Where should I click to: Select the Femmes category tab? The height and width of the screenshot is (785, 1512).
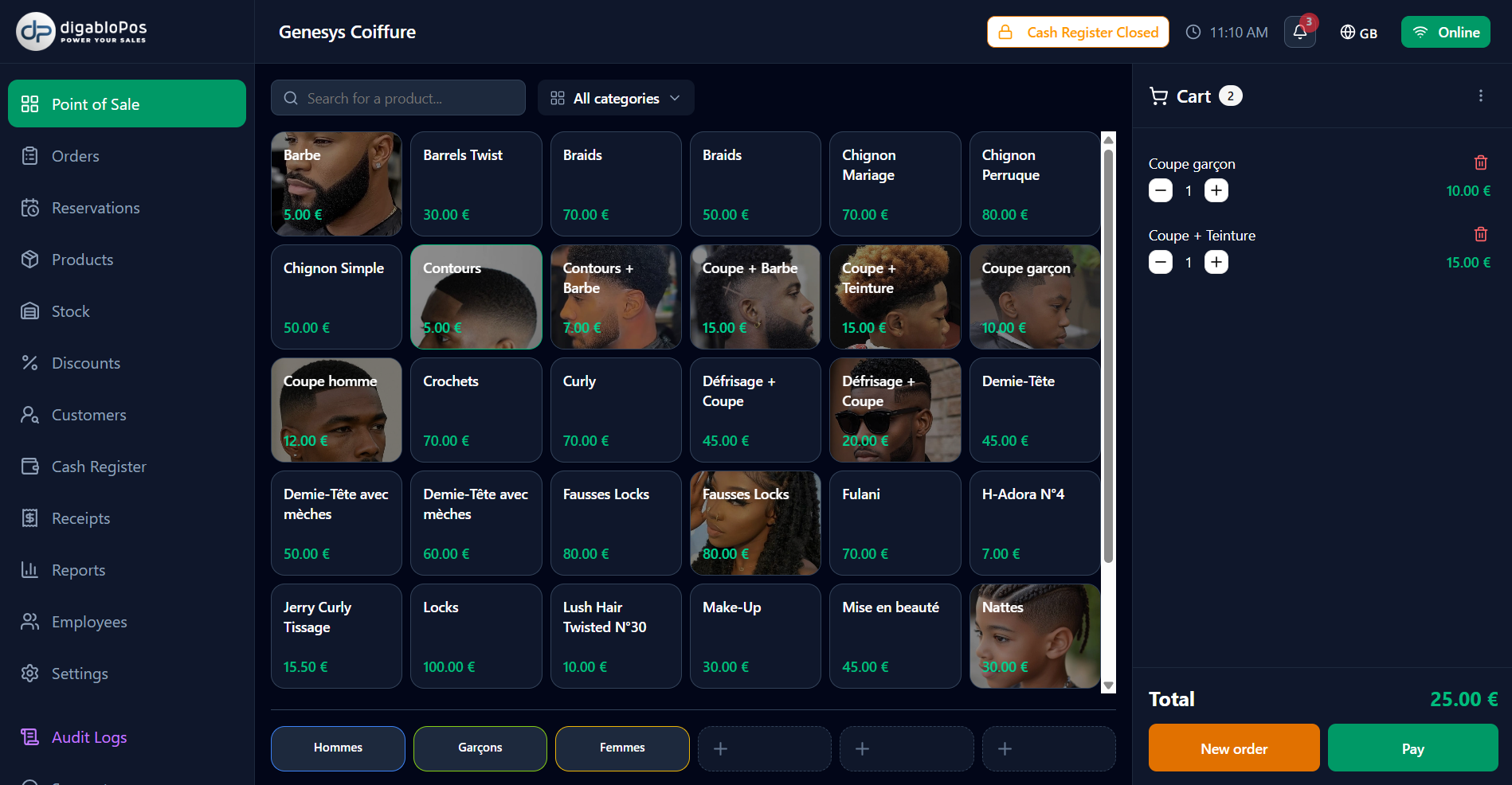tap(622, 748)
